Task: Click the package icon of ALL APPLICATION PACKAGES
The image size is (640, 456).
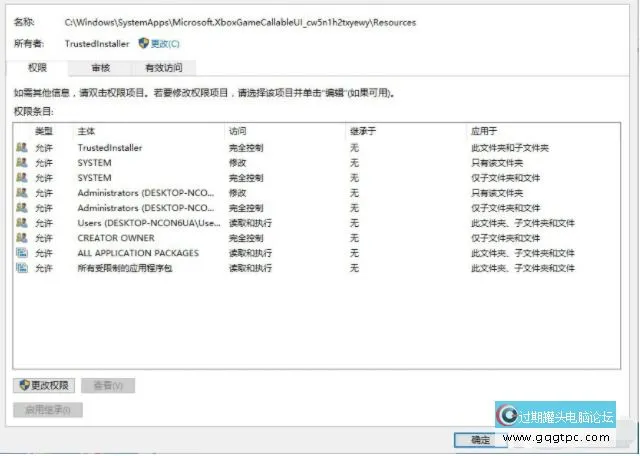Action: coord(22,253)
